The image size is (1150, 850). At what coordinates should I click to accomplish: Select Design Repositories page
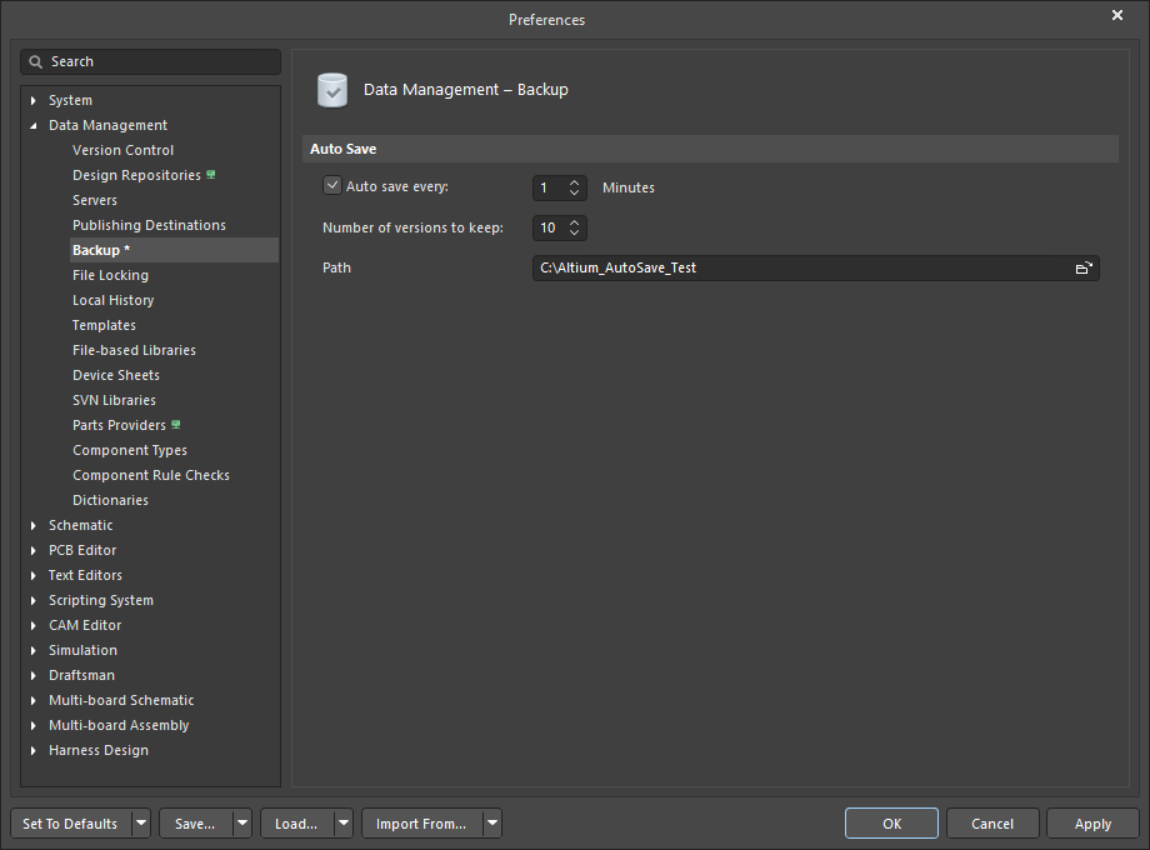tap(136, 175)
